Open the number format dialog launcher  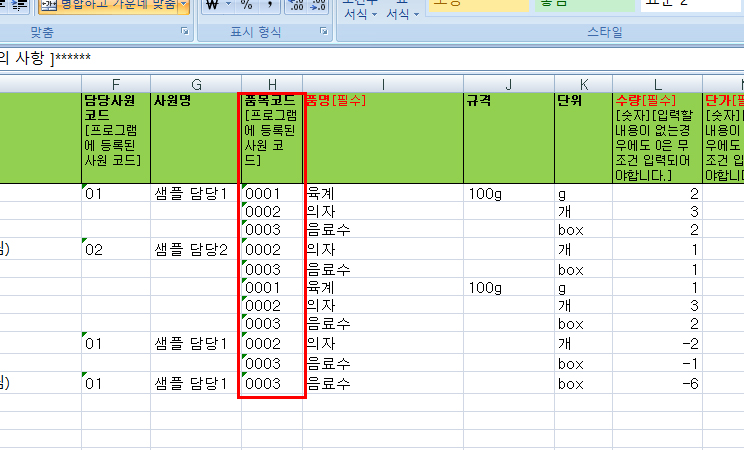[323, 33]
